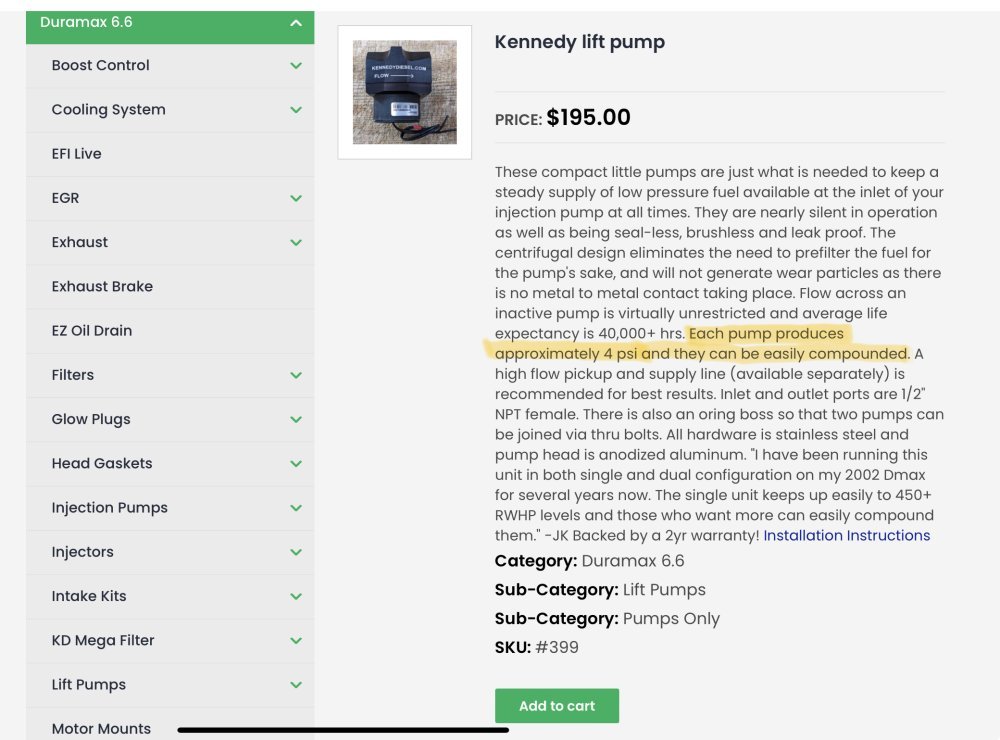Expand the Lift Pumps chevron

[x=296, y=685]
